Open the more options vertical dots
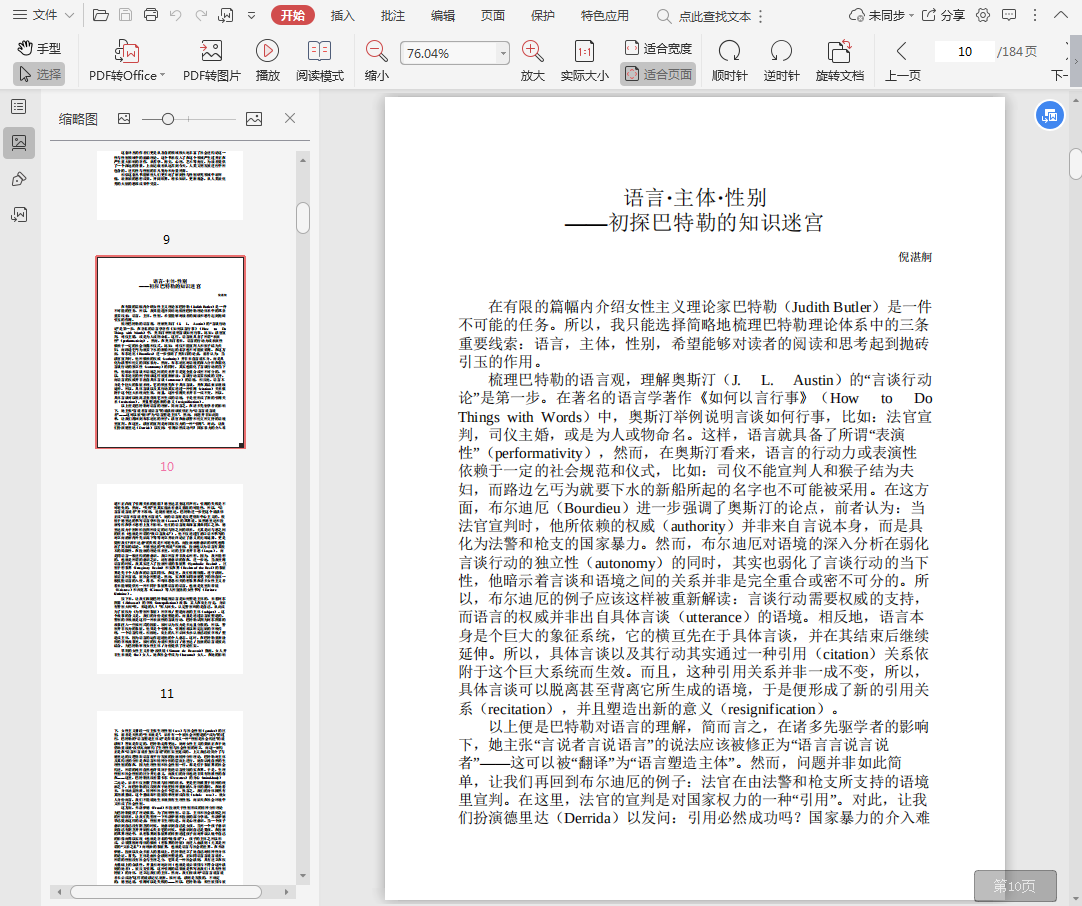Screen dimensions: 1082x906 click(1034, 15)
